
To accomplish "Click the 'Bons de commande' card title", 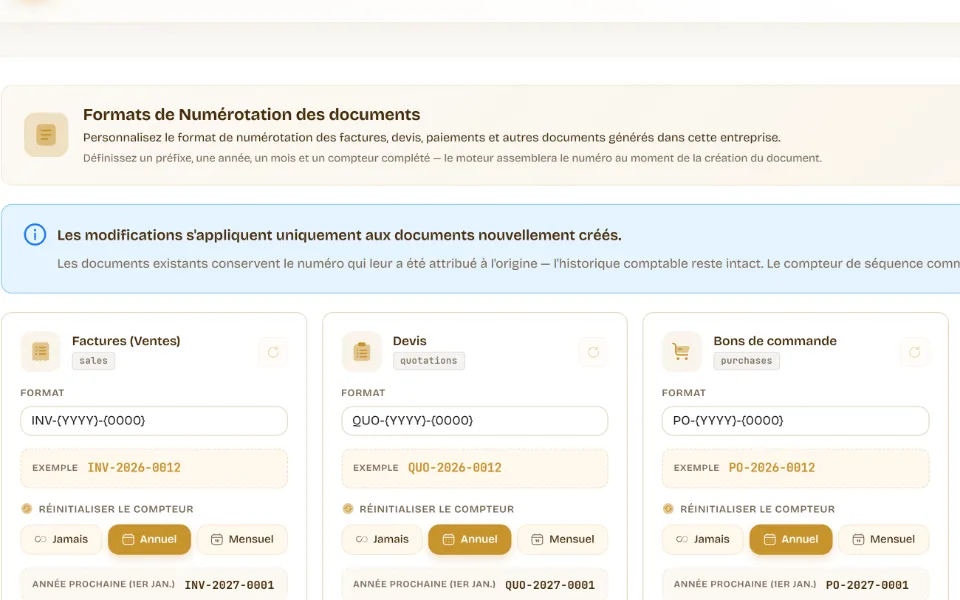I will (x=775, y=341).
